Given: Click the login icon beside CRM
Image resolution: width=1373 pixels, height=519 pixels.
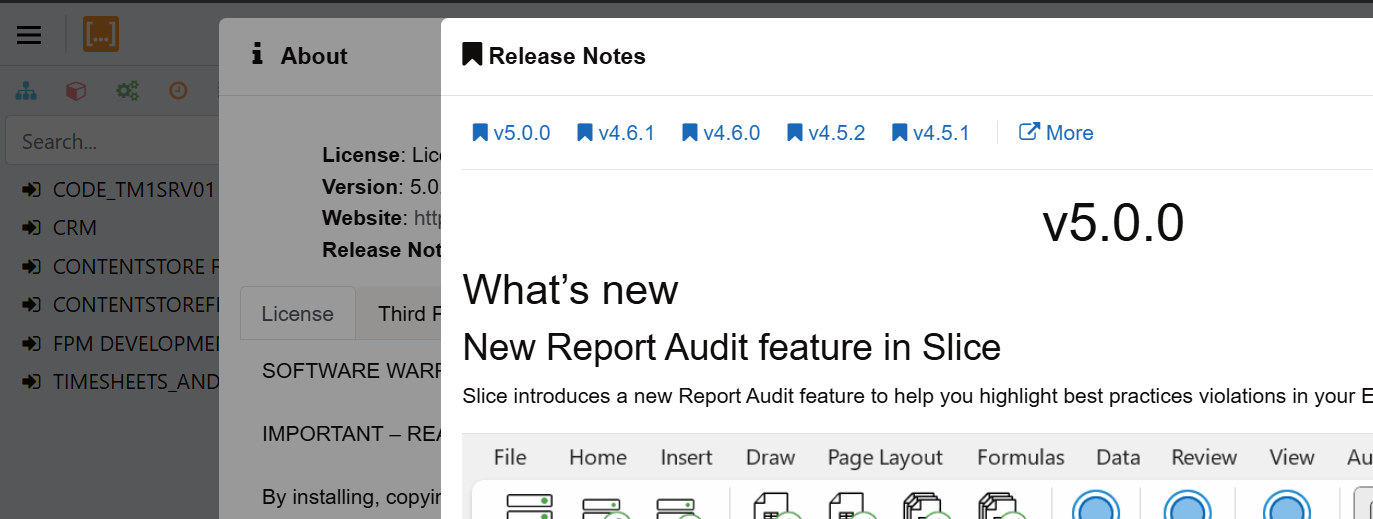Looking at the screenshot, I should tap(31, 228).
